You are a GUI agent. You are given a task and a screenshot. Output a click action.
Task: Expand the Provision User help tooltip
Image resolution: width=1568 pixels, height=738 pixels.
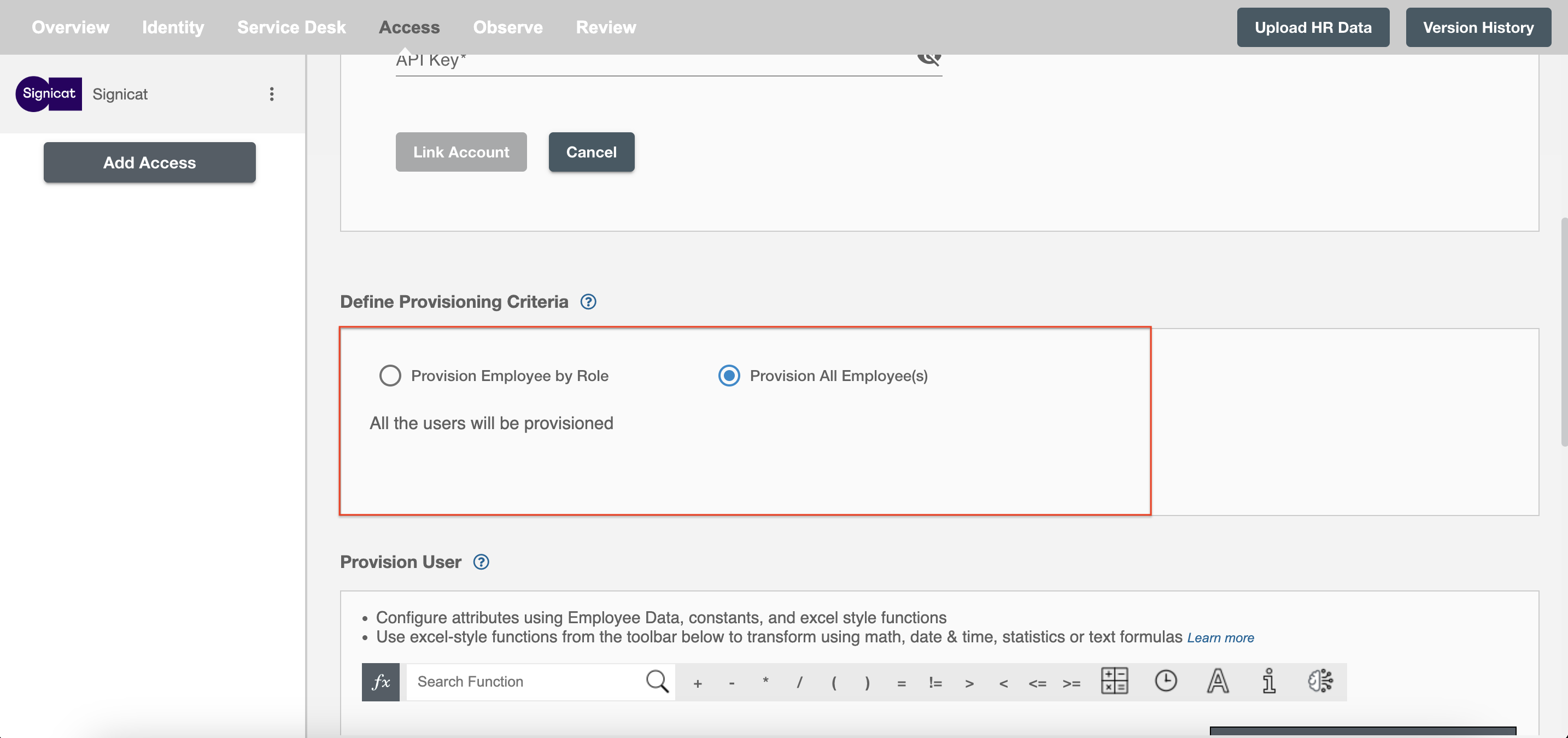[480, 561]
